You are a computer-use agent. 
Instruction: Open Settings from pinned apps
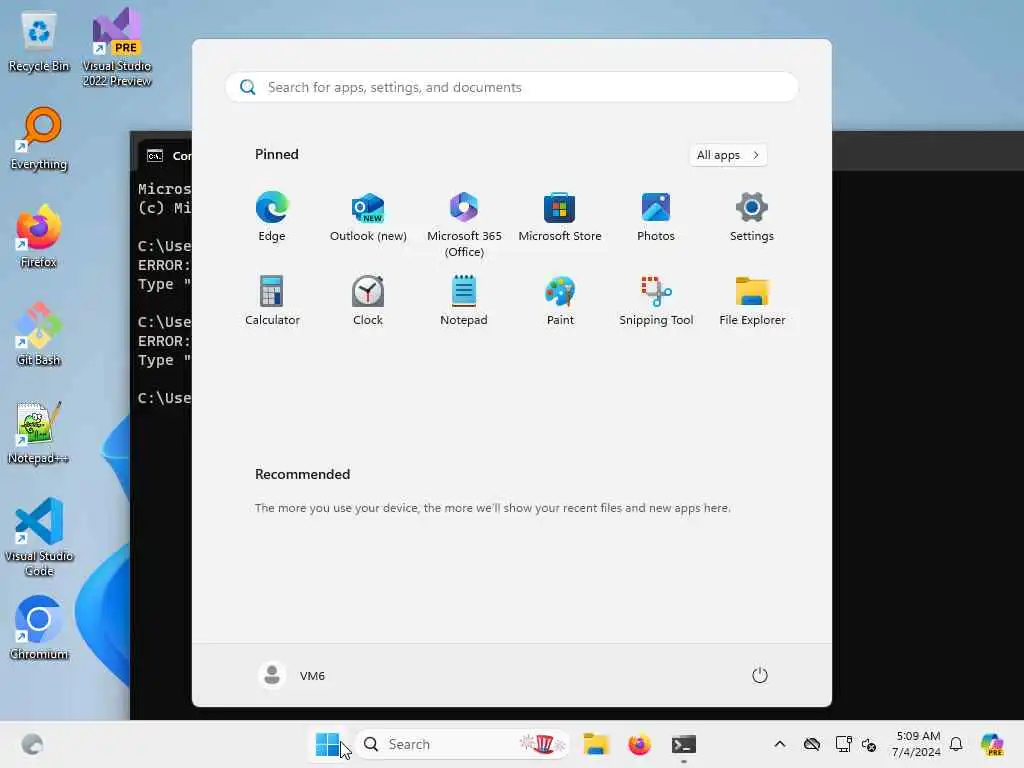pos(752,217)
